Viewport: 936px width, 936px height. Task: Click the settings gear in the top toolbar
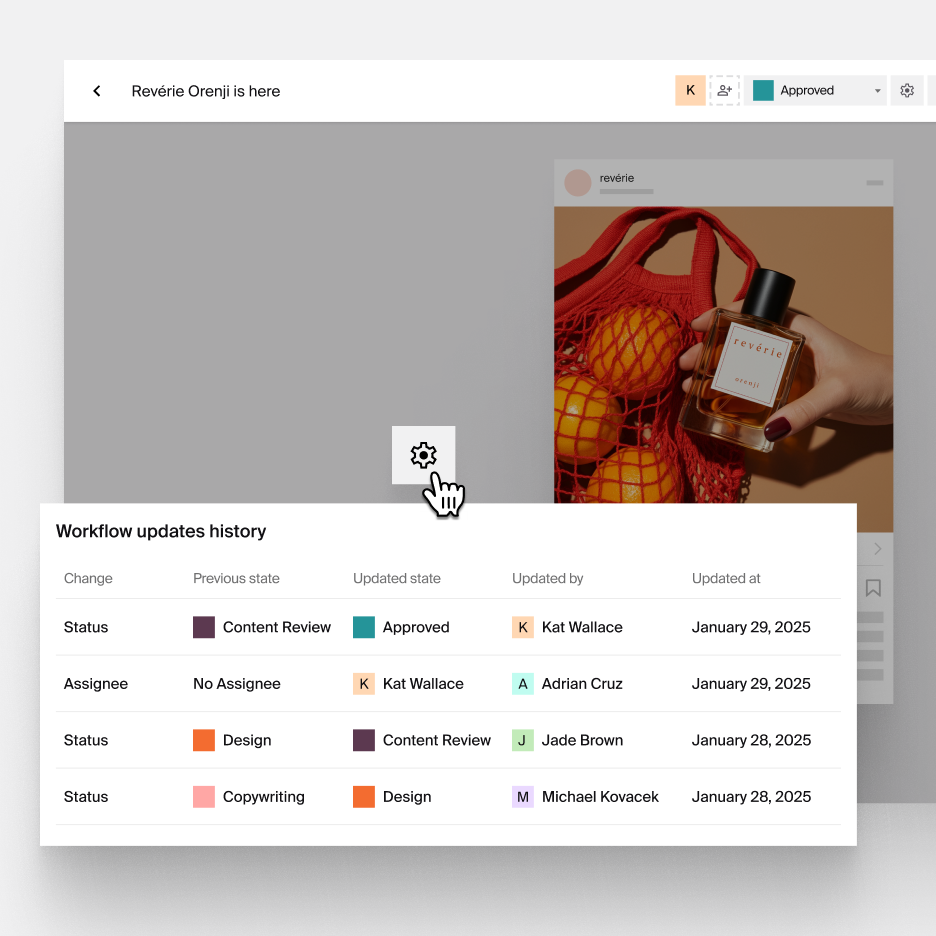[x=906, y=90]
